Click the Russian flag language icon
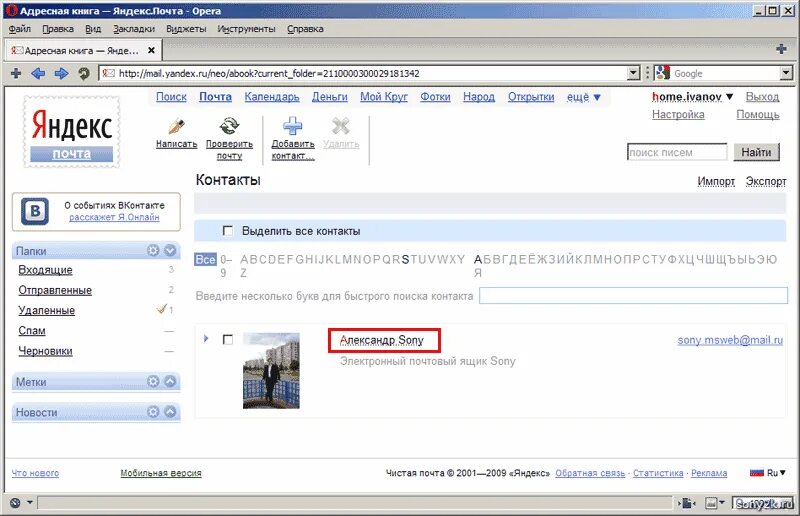 [757, 473]
